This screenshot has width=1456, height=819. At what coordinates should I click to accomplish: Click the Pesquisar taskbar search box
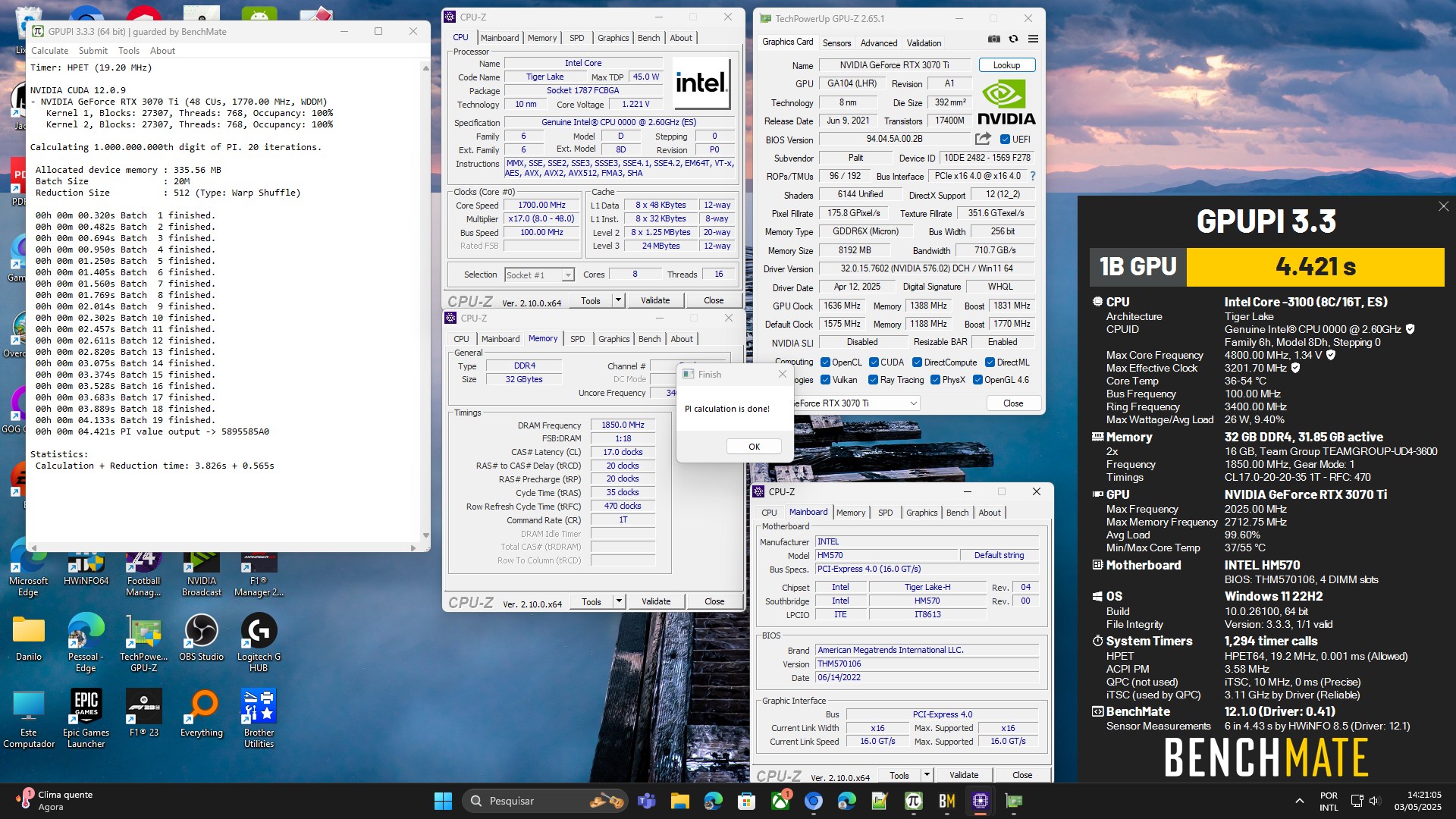[545, 801]
